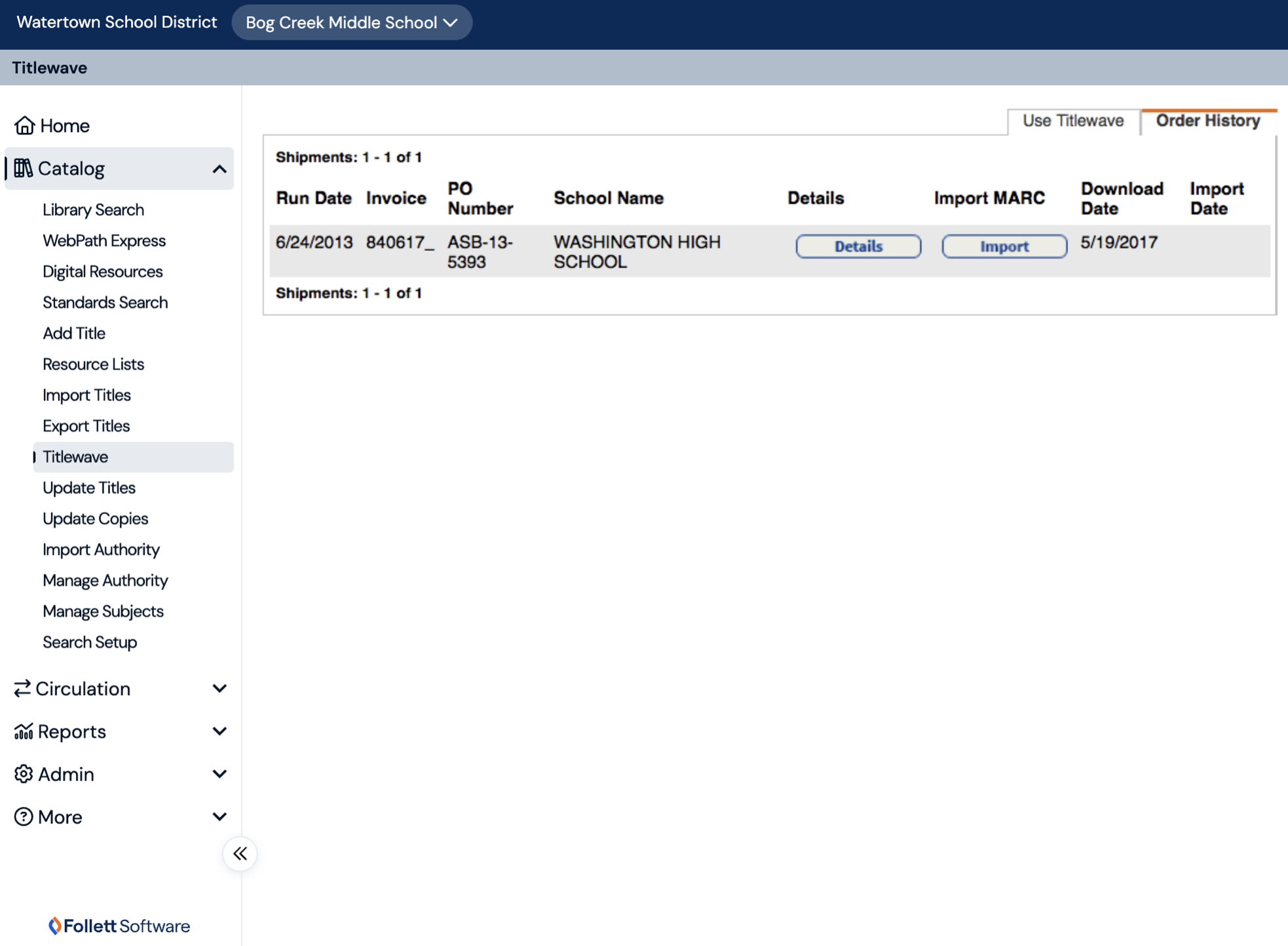Go to Export Titles
The height and width of the screenshot is (946, 1288).
point(86,426)
